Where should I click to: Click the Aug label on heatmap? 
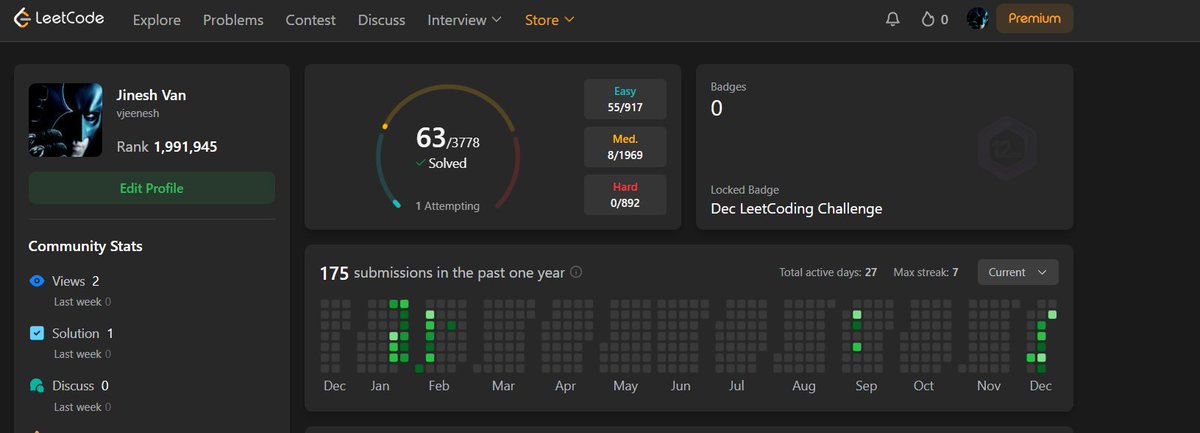tap(803, 386)
